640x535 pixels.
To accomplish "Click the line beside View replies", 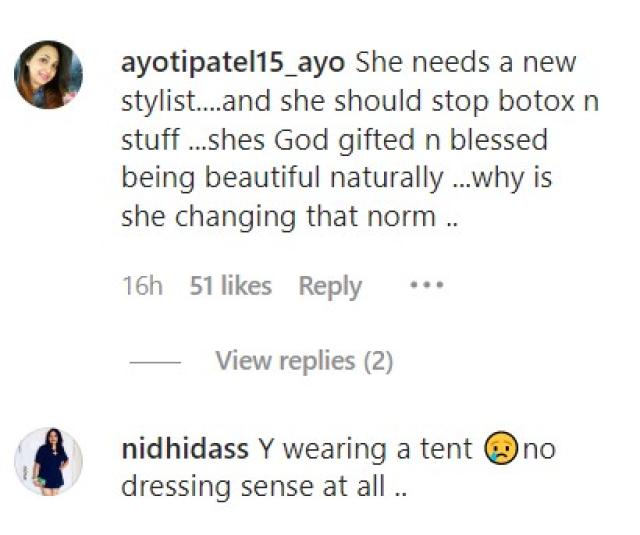I will coord(156,361).
